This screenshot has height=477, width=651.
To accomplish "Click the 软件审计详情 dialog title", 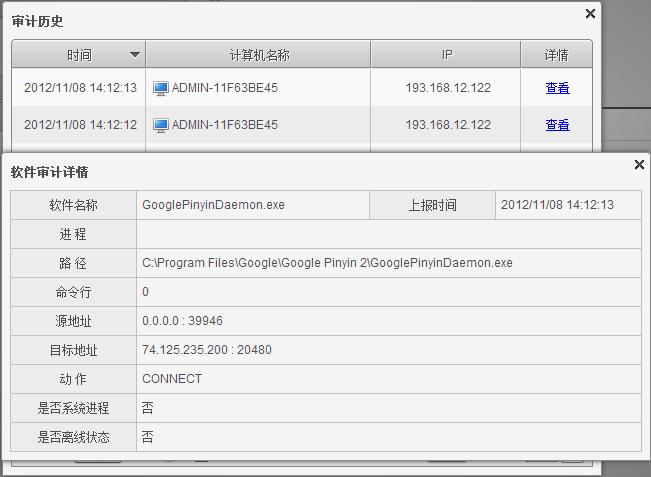I will [49, 172].
